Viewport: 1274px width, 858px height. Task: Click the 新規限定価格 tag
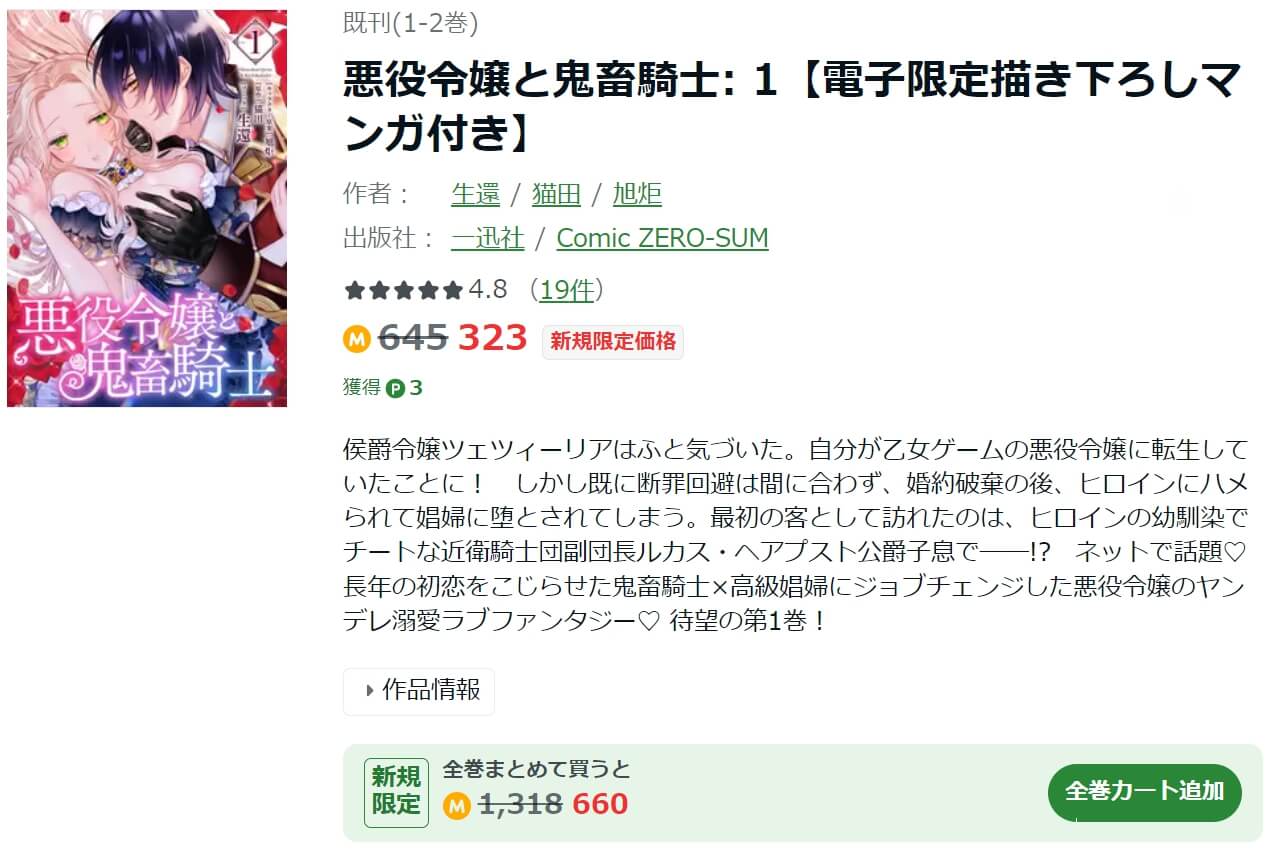tap(613, 341)
